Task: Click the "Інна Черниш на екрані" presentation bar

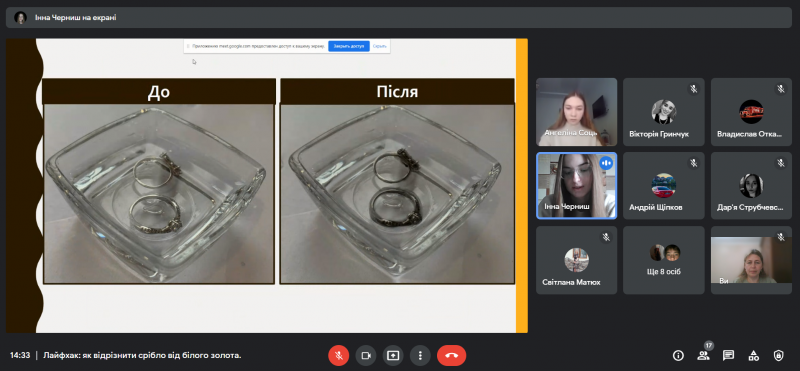Action: (x=399, y=17)
